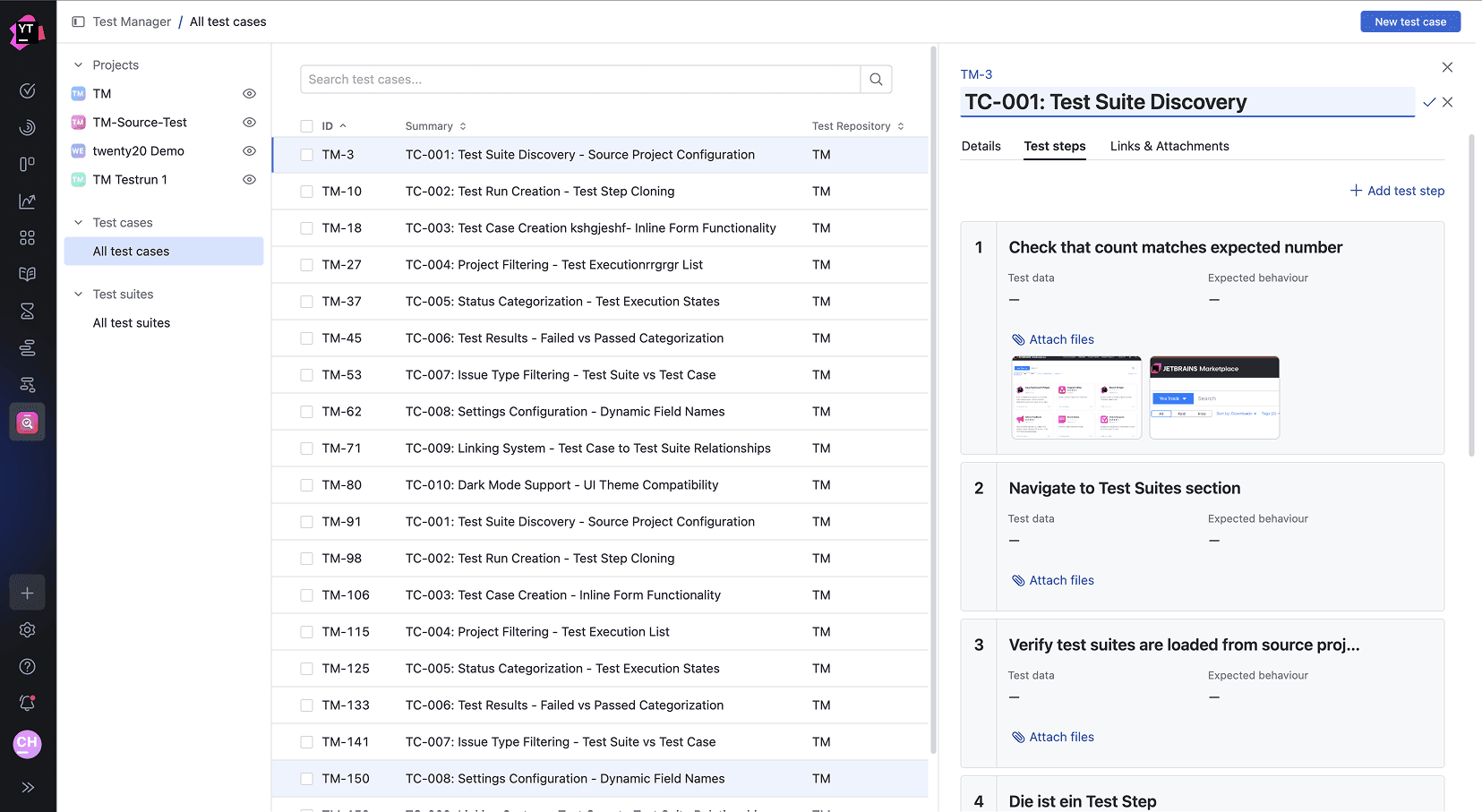Check the checkbox next to TM-10
The height and width of the screenshot is (812, 1482).
click(x=305, y=191)
